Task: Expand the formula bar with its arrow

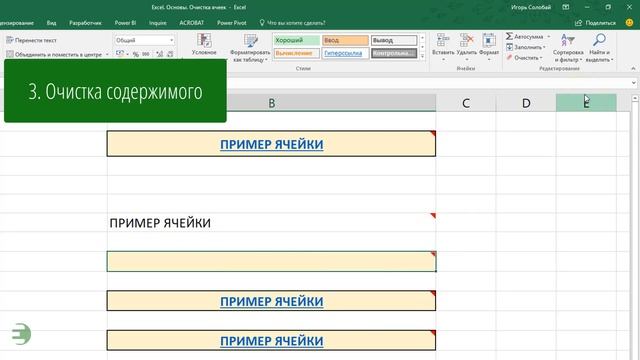Action: [x=633, y=83]
